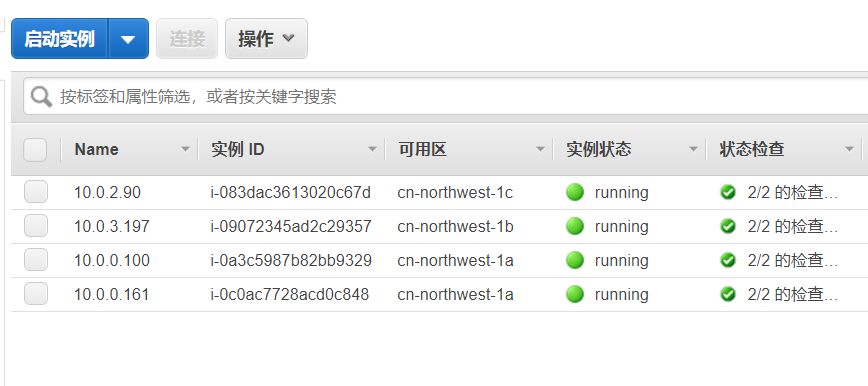868x386 pixels.
Task: Open the 实例状态 column filter arrow
Action: 693,150
